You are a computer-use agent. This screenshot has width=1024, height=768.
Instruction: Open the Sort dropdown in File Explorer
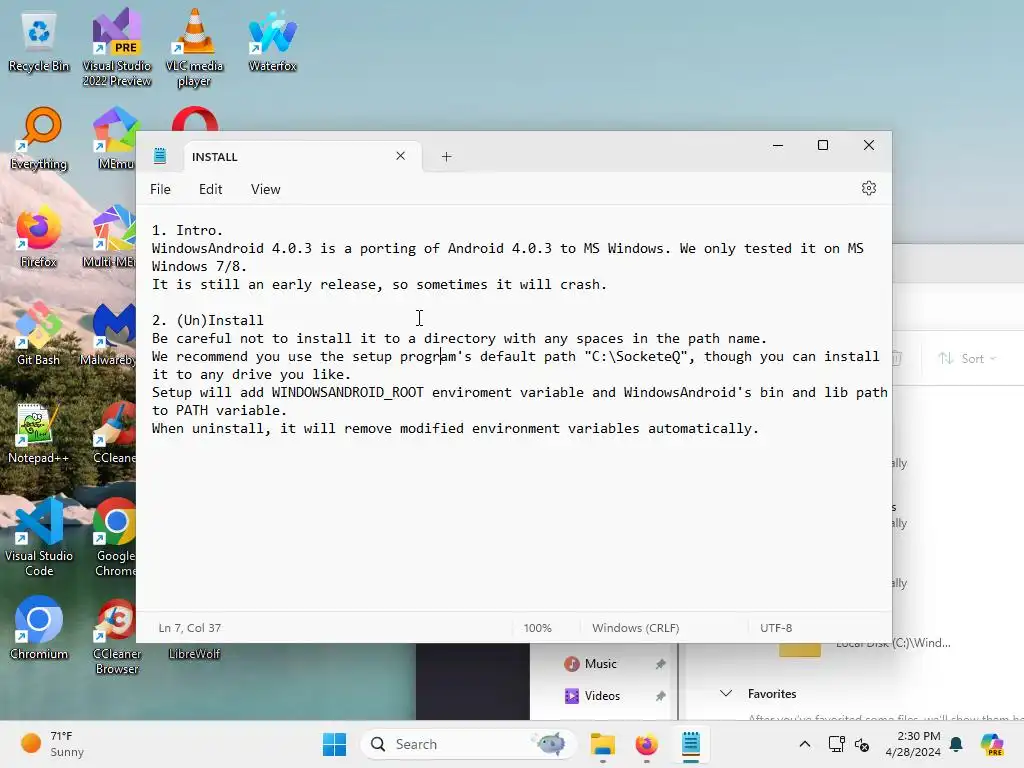[967, 358]
